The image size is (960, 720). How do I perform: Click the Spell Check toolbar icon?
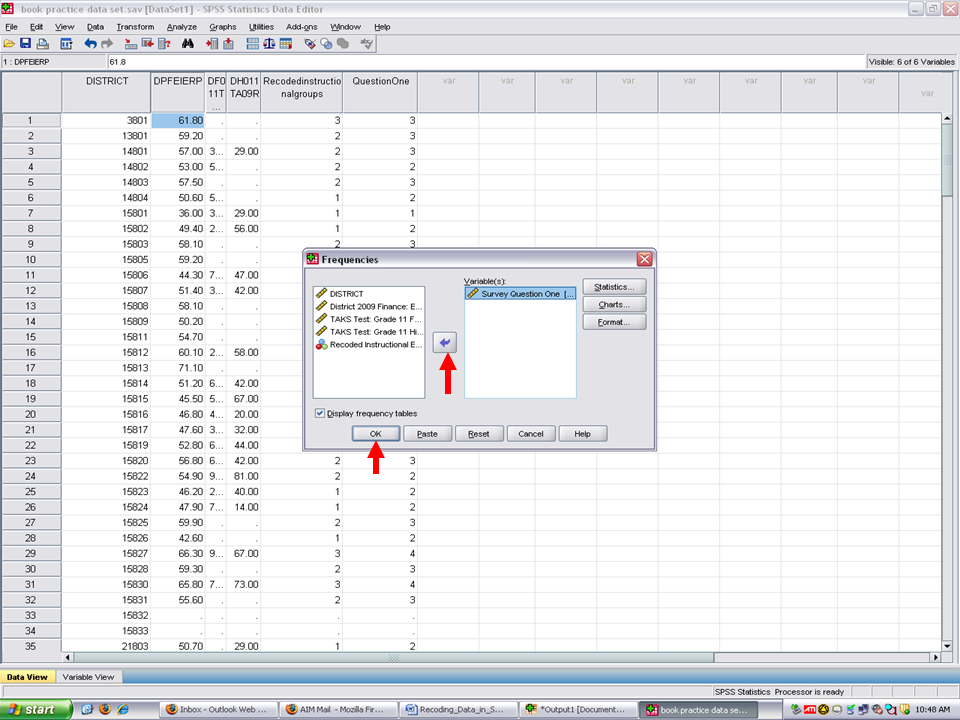click(367, 44)
